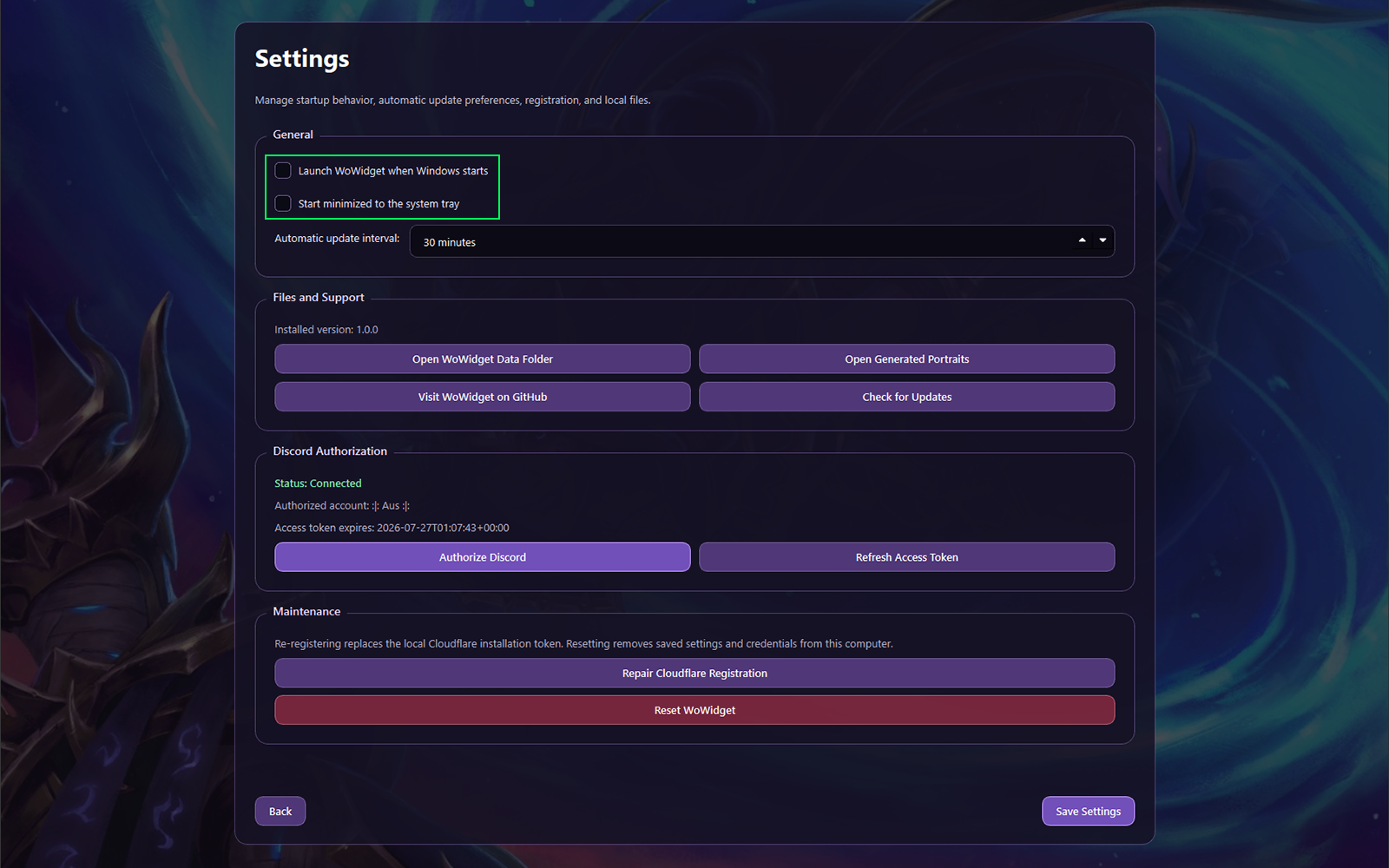Open WoWidget Data Folder
This screenshot has height=868, width=1389.
483,358
